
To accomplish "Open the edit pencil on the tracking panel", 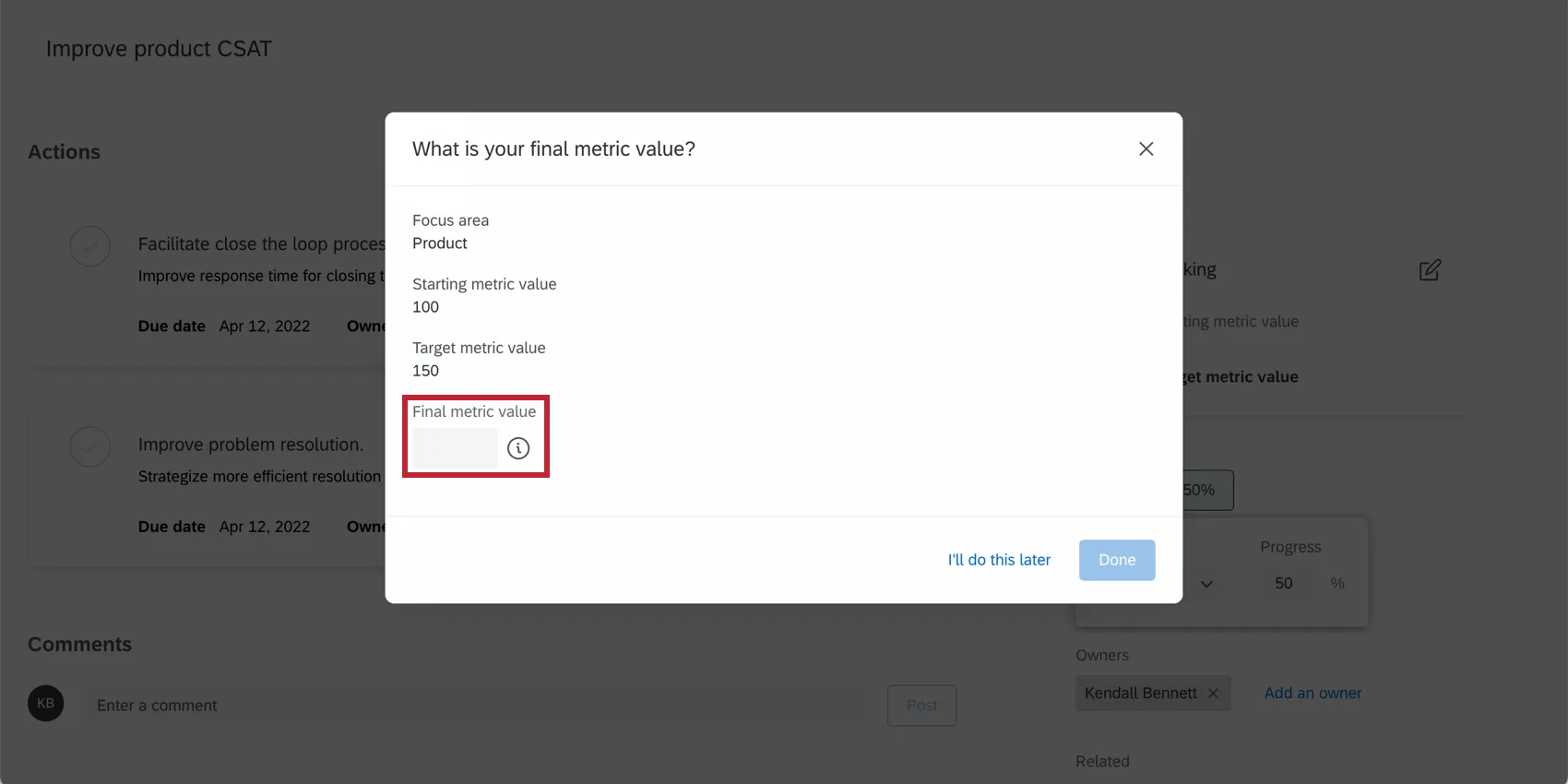I will (x=1430, y=269).
